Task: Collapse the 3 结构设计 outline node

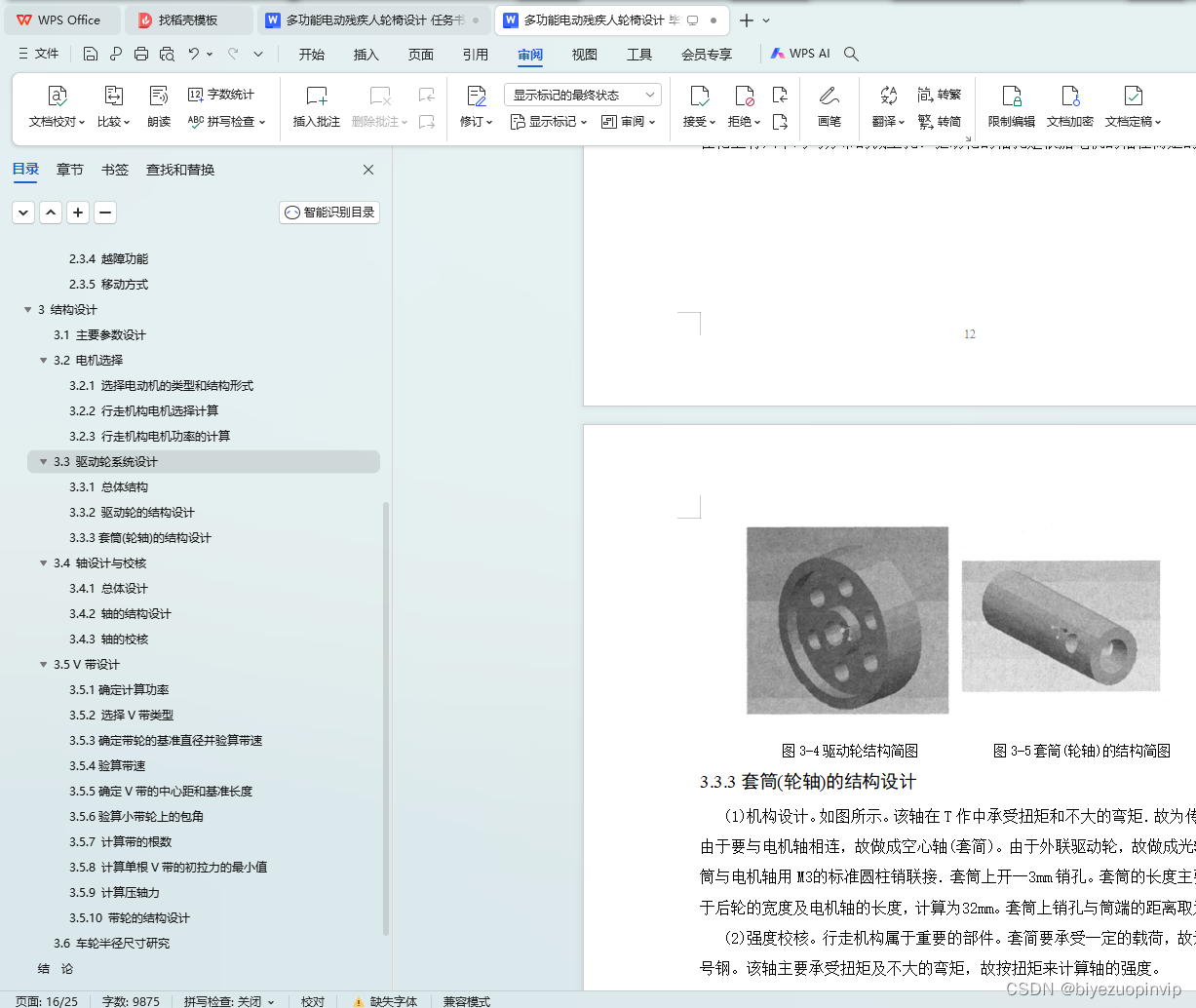Action: pos(27,310)
